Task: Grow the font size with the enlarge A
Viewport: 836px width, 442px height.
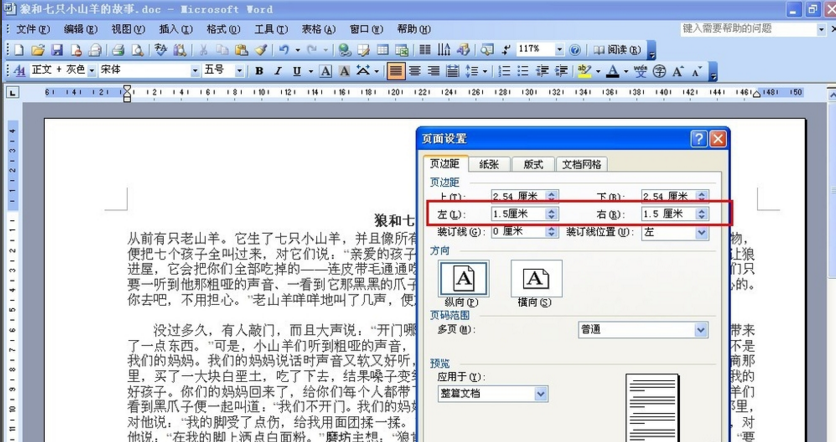Action: point(678,70)
